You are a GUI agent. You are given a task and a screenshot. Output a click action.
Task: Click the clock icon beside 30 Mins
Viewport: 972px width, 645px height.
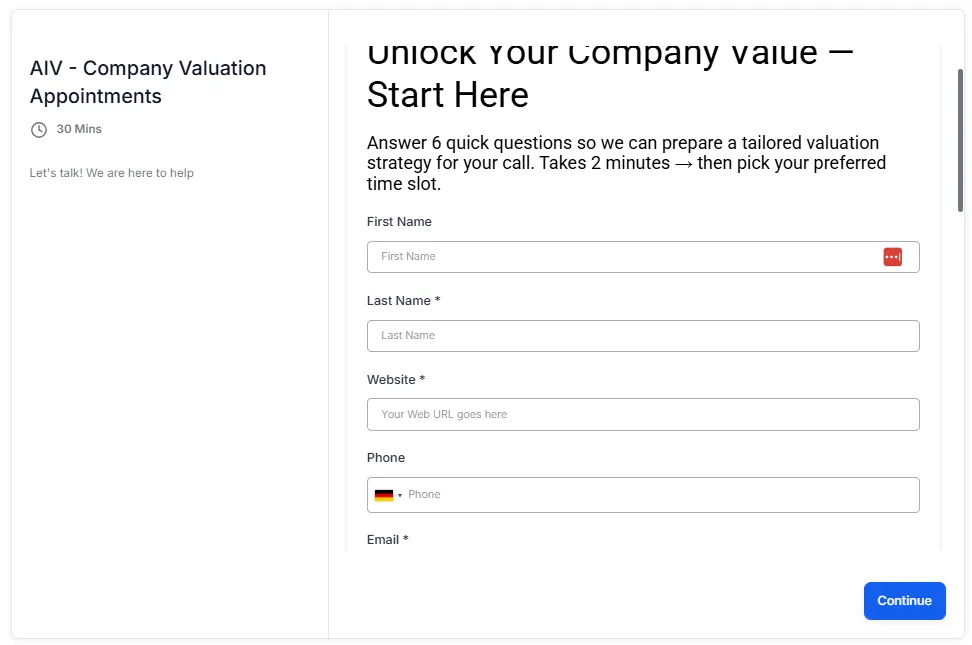coord(39,130)
